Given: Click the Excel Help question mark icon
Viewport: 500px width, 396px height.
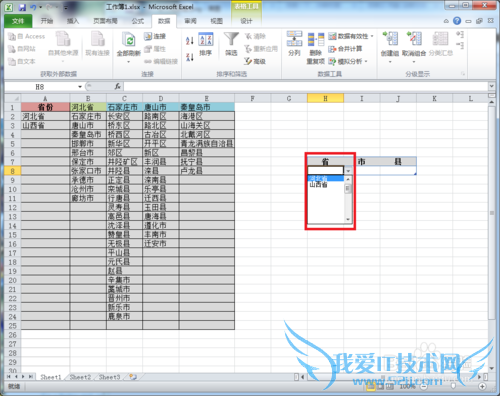Looking at the screenshot, I should pyautogui.click(x=457, y=21).
